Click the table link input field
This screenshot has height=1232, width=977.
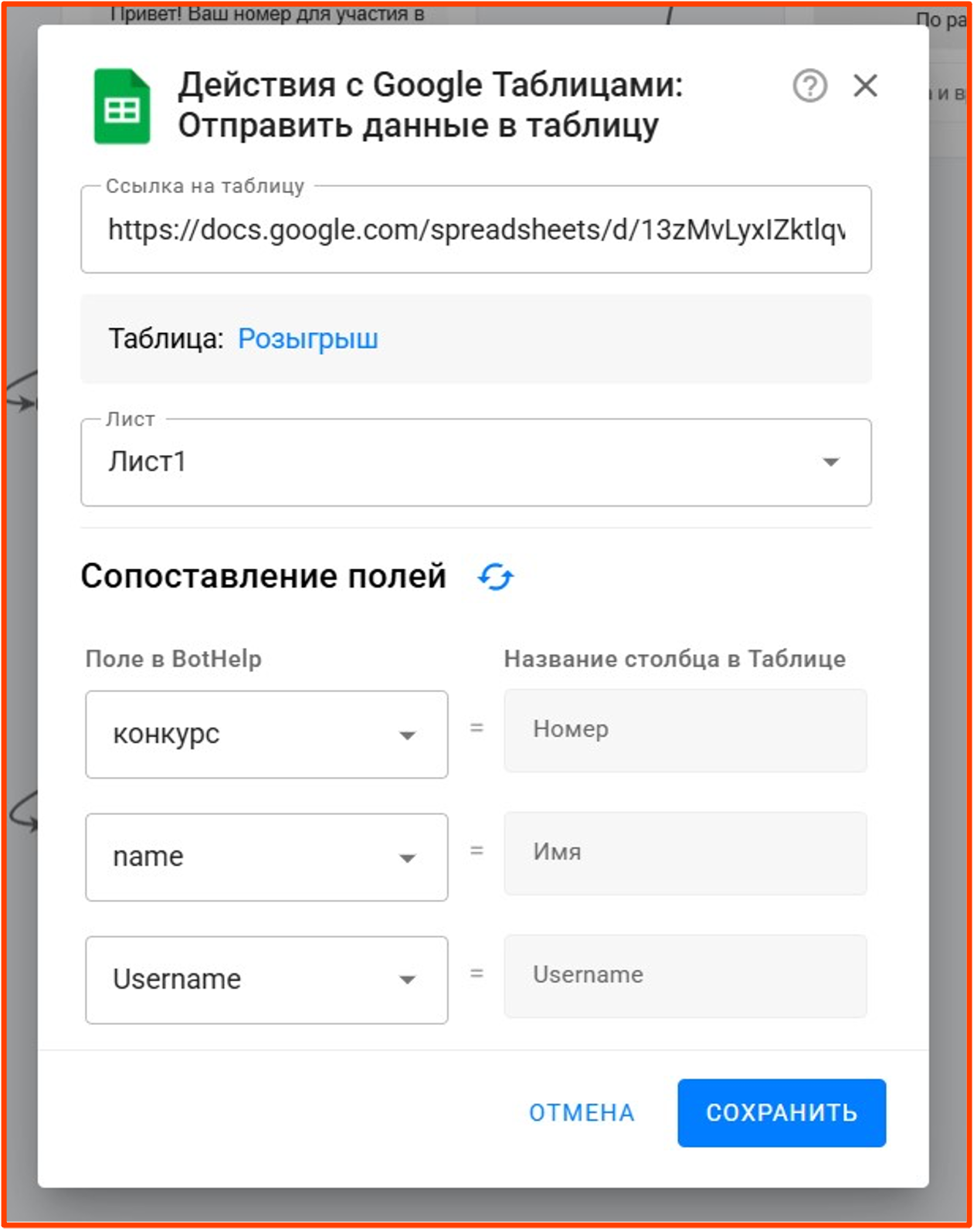click(476, 229)
